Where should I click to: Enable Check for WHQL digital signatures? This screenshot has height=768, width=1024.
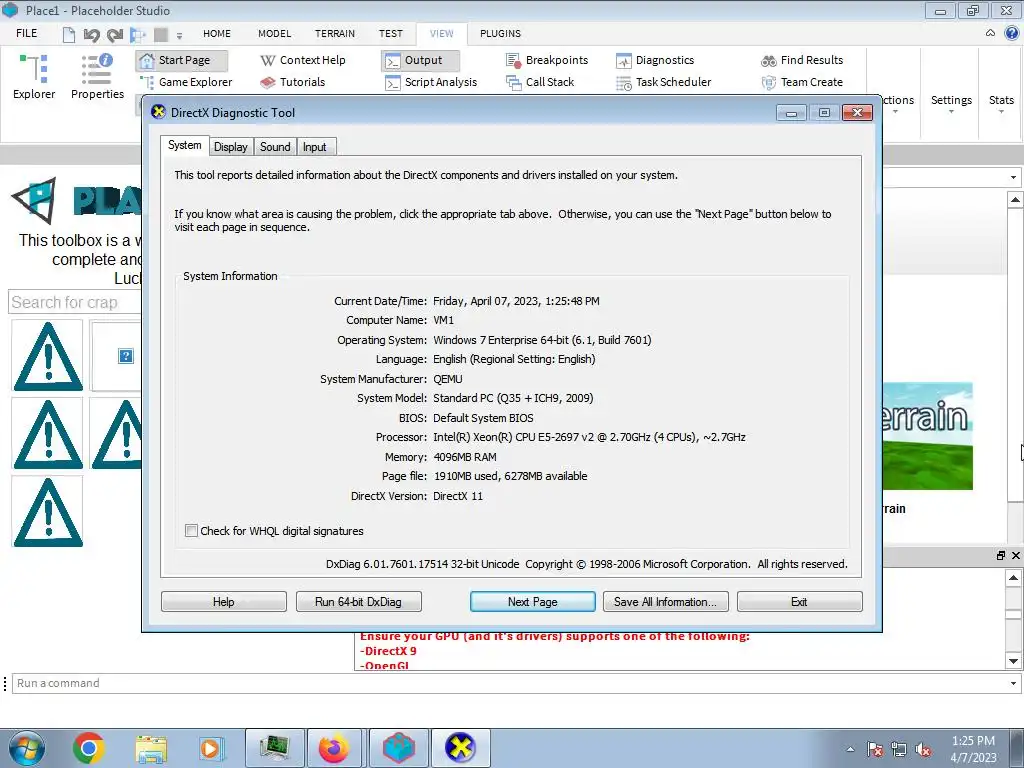[x=191, y=531]
